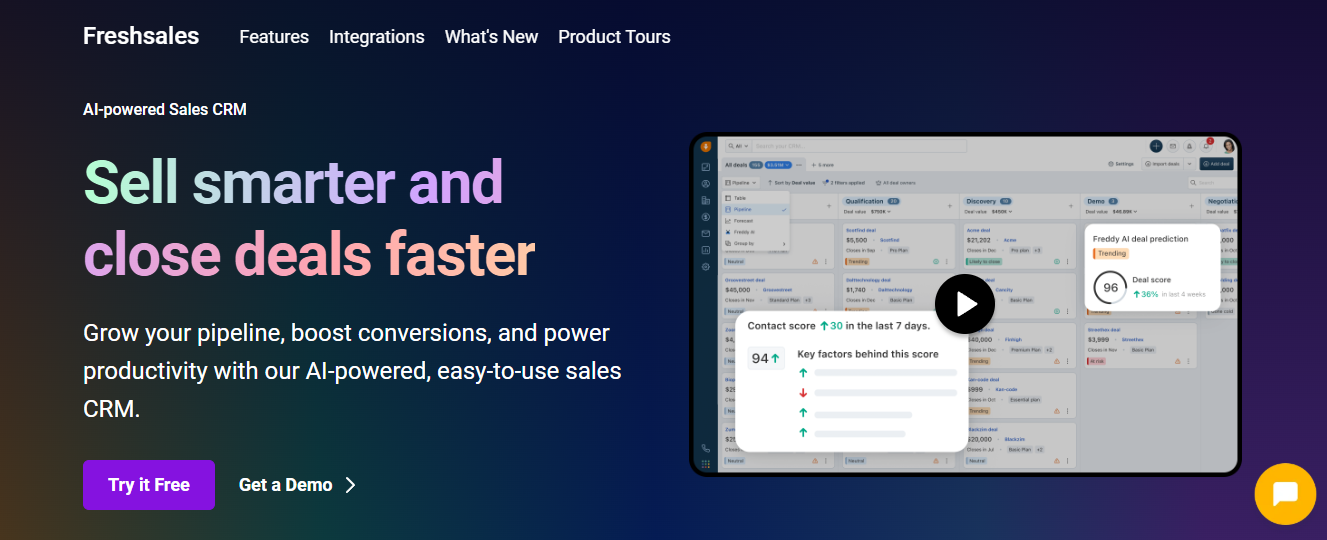Click the 2 filters applied control
This screenshot has width=1327, height=540.
click(844, 183)
